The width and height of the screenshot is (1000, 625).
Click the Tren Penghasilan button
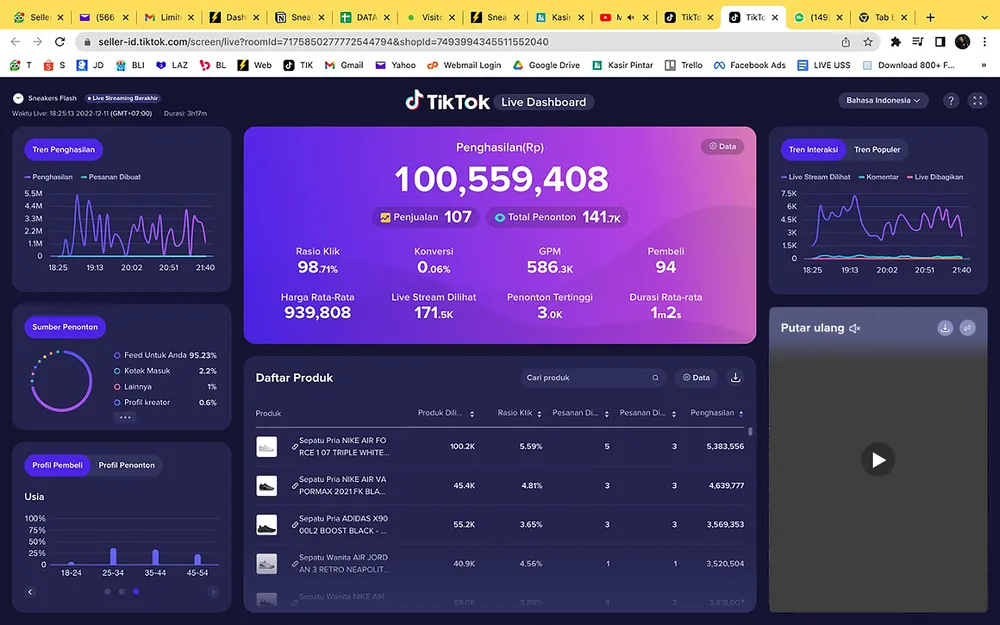tap(64, 149)
